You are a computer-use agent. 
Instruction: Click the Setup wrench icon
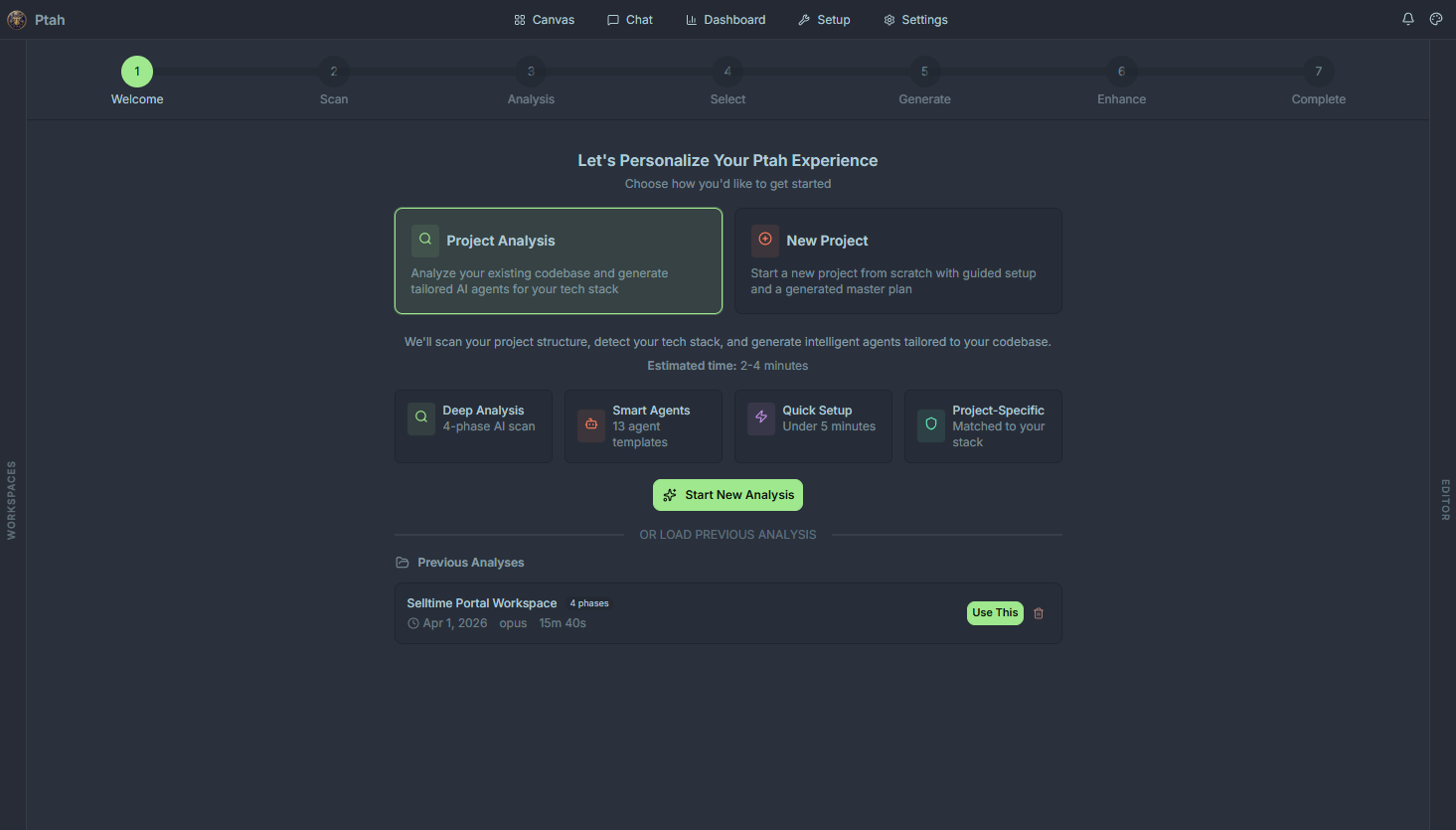coord(803,19)
